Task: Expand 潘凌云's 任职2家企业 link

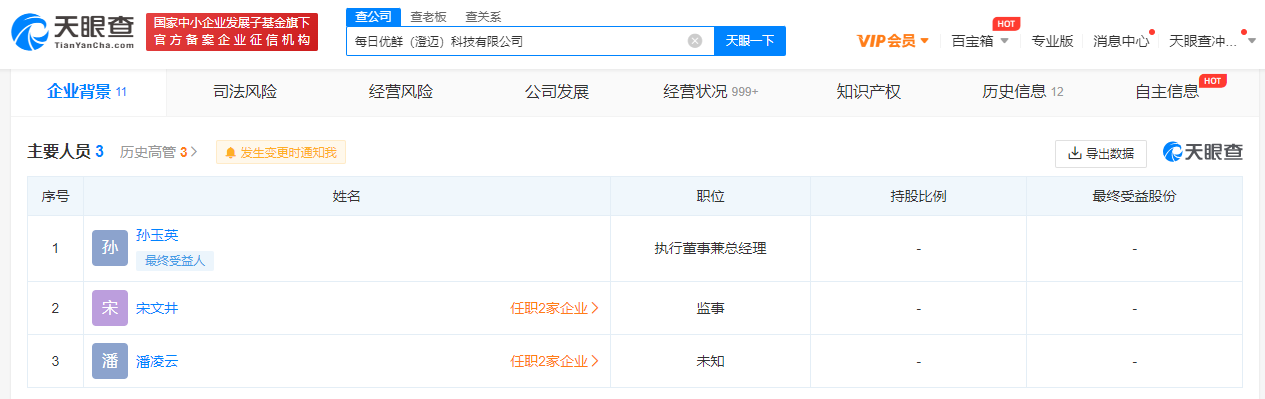Action: [x=555, y=361]
